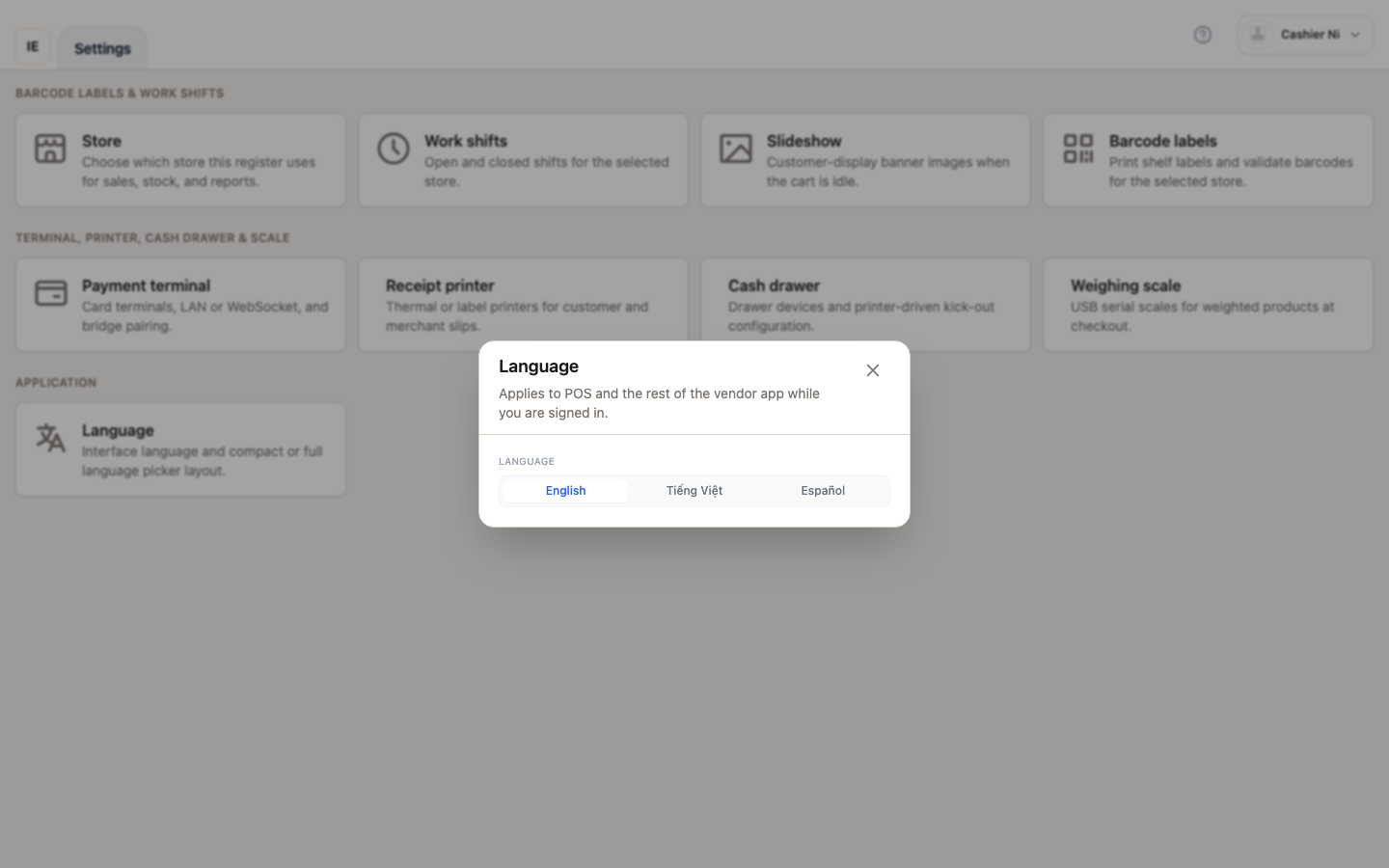The image size is (1389, 868).
Task: Click the 'BARCODE LABELS & WORK SHIFTS' heading
Action: pyautogui.click(x=120, y=94)
